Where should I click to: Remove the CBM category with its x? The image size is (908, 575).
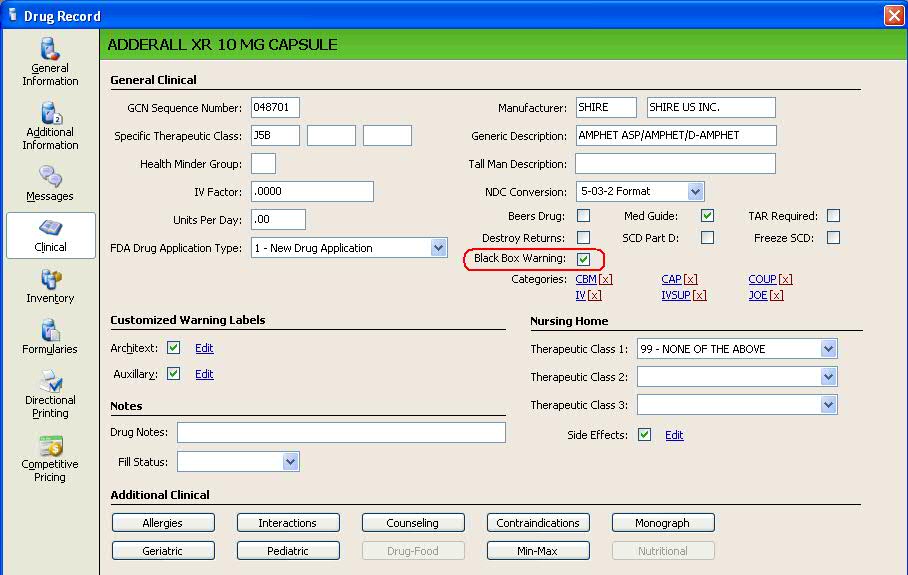tap(606, 279)
